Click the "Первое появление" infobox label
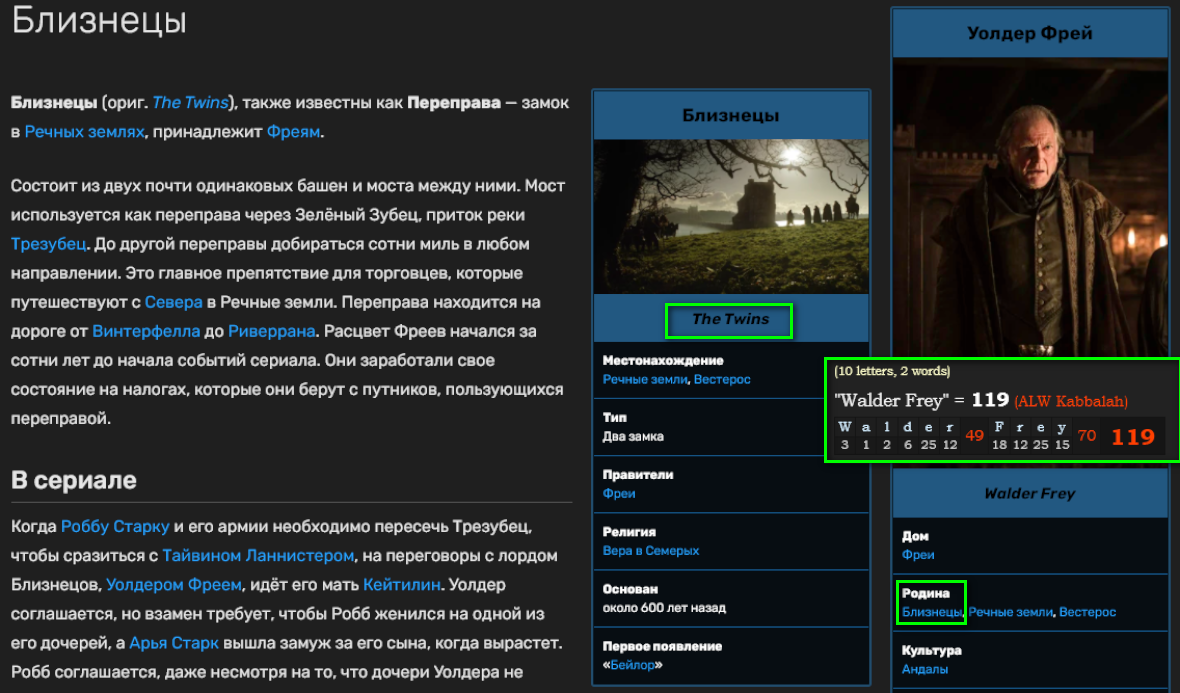The width and height of the screenshot is (1180, 693). click(662, 646)
